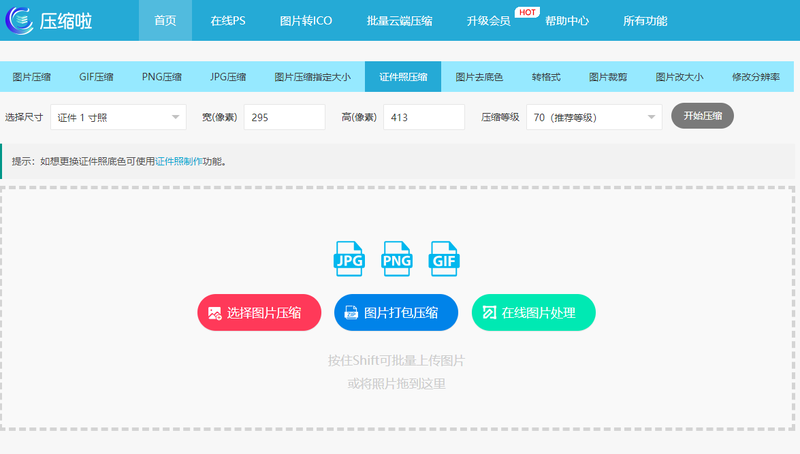Click the 按住Shift可批量上传图片 hint text
Screen dimensions: 800x454
tap(396, 361)
